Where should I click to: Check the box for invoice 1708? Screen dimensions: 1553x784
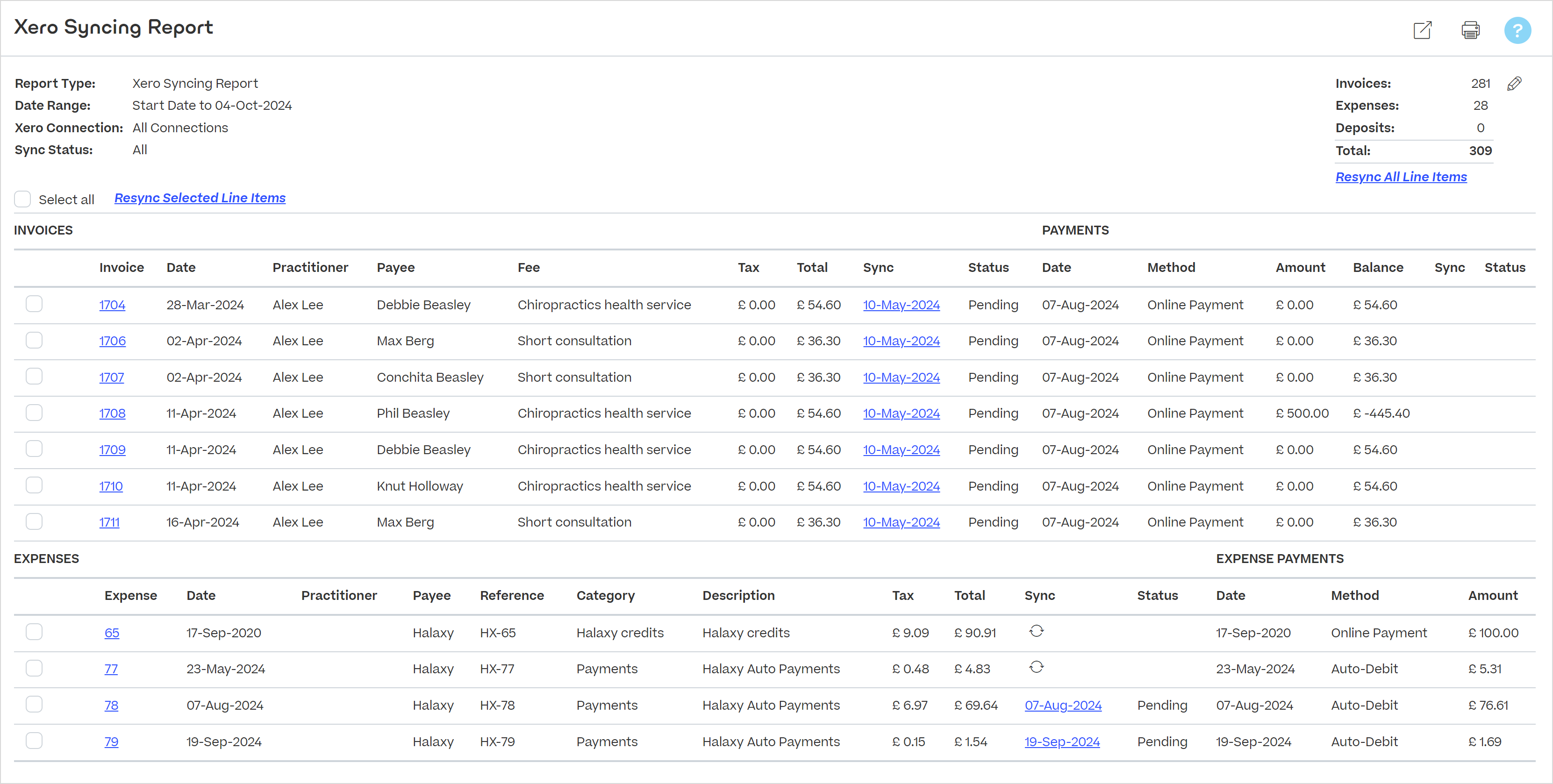click(x=34, y=412)
